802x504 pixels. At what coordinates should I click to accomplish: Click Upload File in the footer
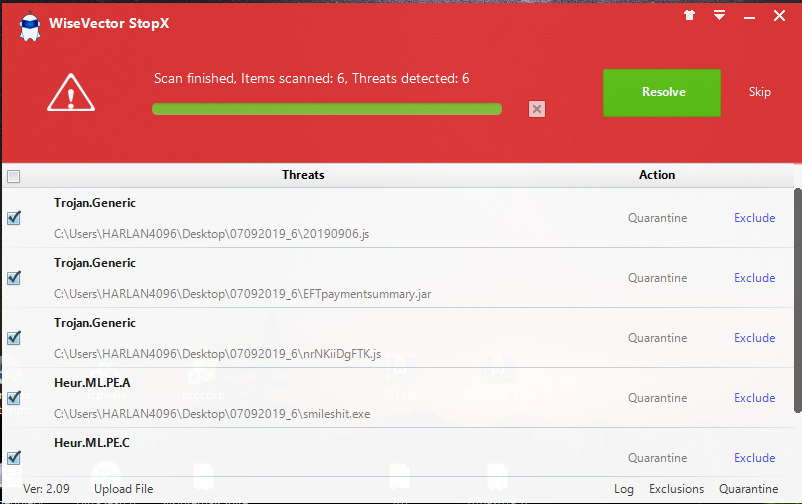click(123, 489)
